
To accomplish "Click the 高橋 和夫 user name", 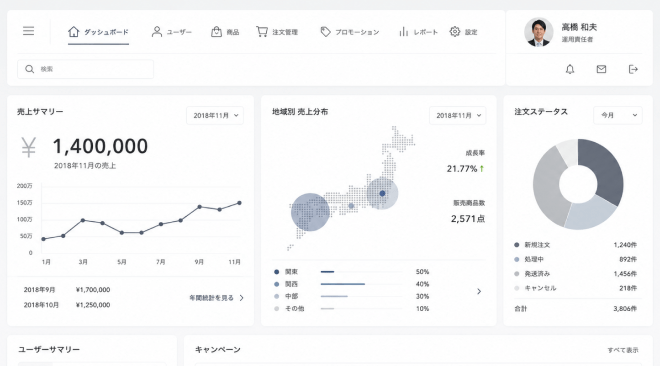I will (x=579, y=27).
